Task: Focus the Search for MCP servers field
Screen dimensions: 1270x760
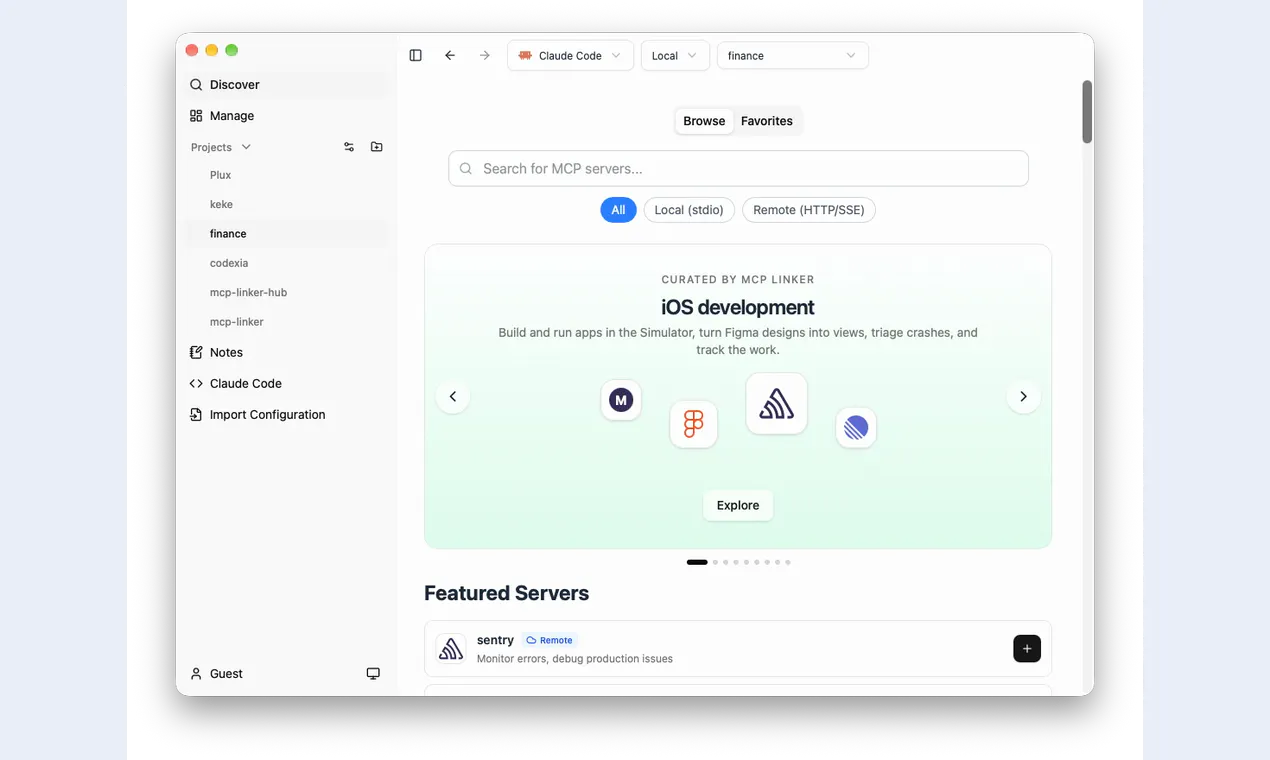Action: (x=738, y=169)
